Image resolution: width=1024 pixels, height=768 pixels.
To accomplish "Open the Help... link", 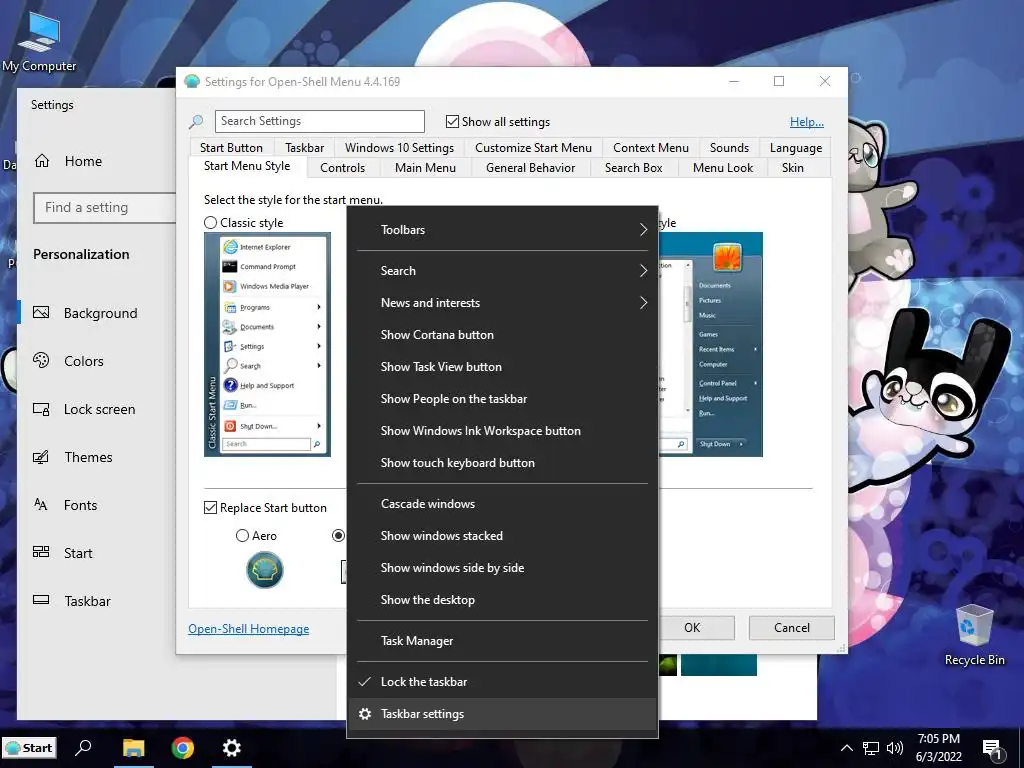I will [x=807, y=121].
